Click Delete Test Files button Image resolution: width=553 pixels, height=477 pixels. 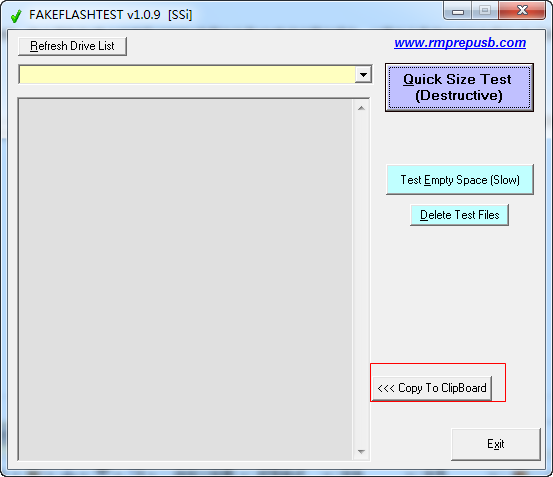[x=459, y=215]
